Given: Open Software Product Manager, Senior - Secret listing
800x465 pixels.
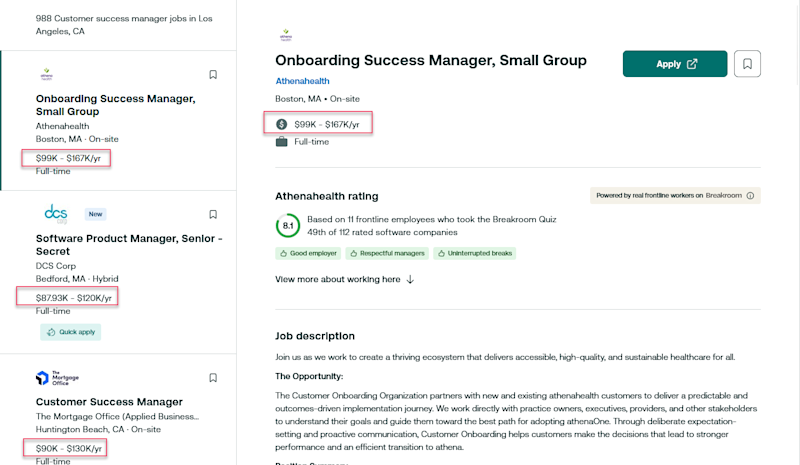Looking at the screenshot, I should 128,245.
